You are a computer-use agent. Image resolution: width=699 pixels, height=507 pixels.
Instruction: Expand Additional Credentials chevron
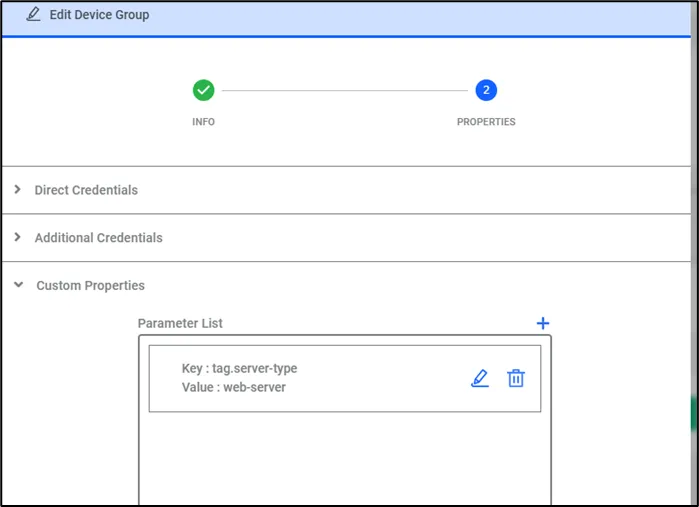(x=17, y=237)
